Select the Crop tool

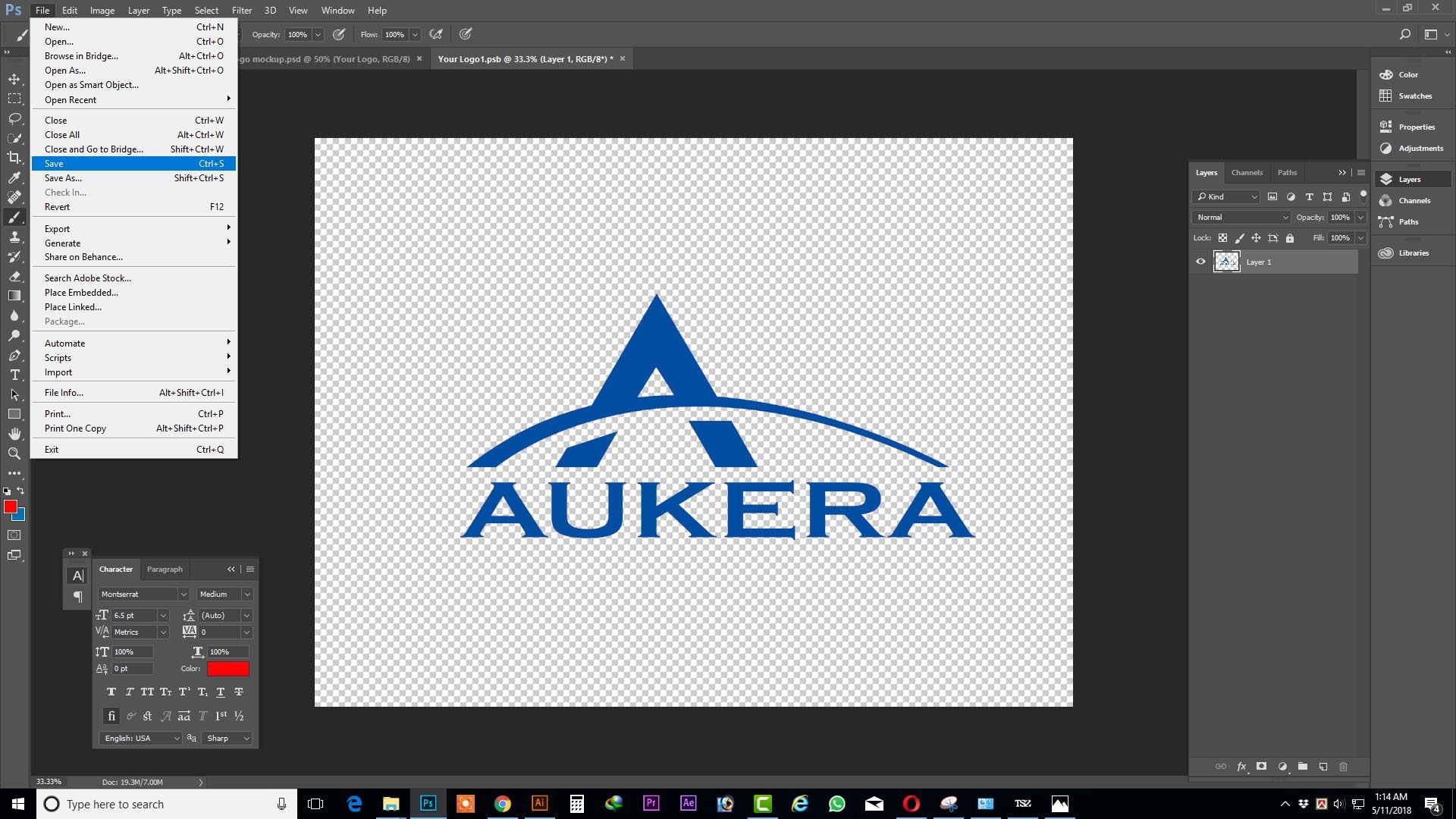click(14, 158)
